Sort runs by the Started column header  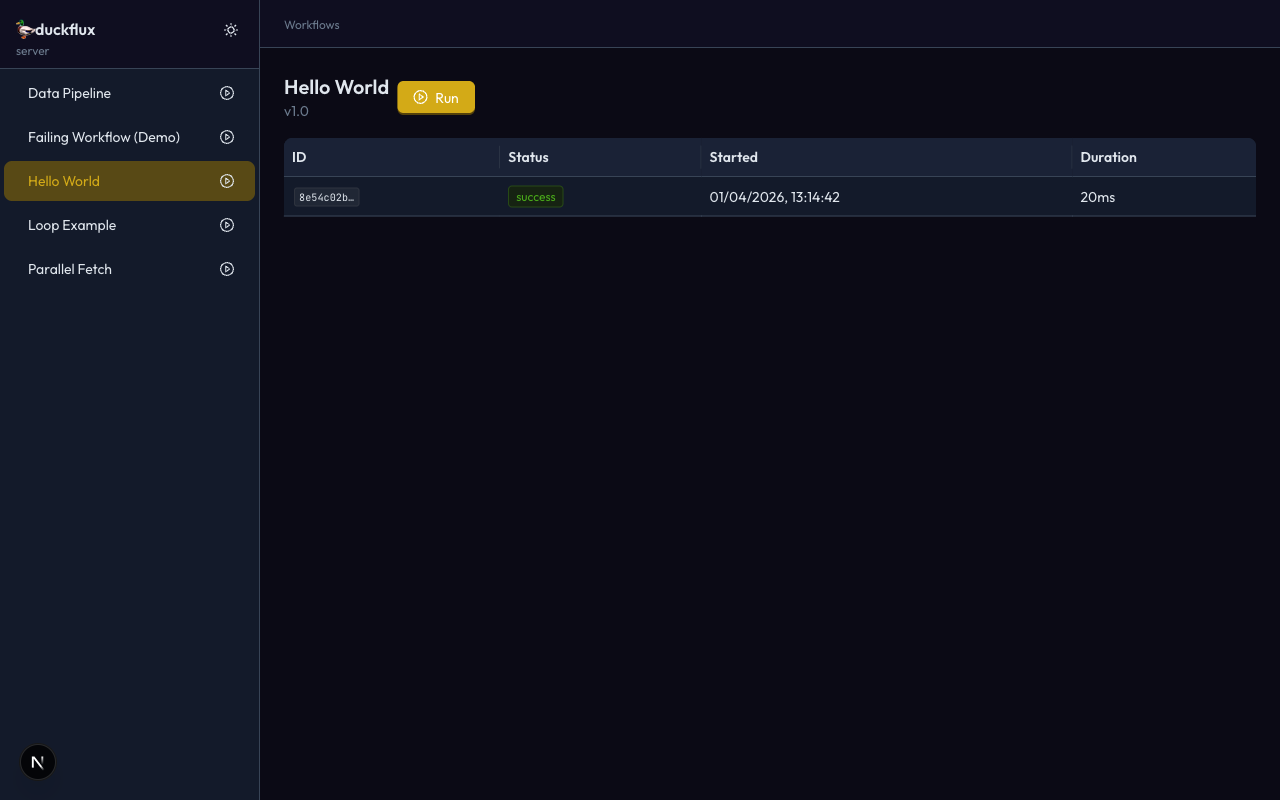click(x=733, y=157)
